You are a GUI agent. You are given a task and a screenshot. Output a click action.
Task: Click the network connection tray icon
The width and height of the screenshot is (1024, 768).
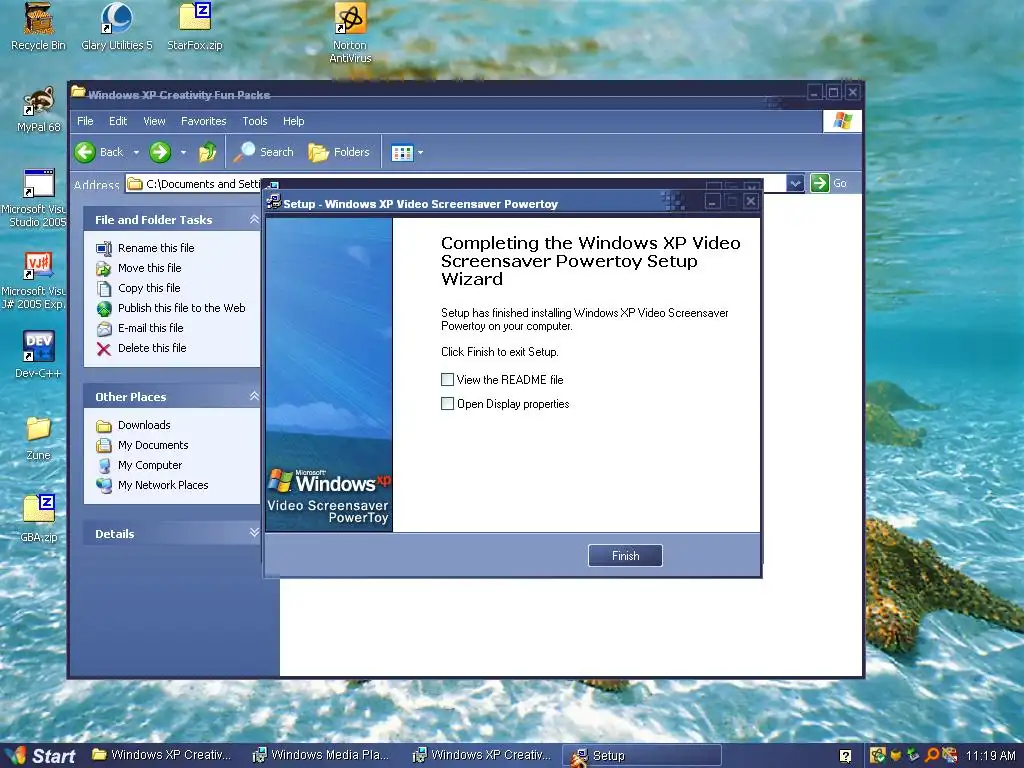pos(950,756)
